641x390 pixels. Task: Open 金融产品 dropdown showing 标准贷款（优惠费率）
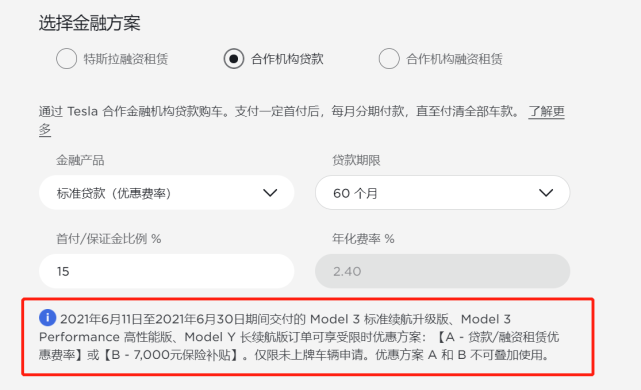(166, 193)
